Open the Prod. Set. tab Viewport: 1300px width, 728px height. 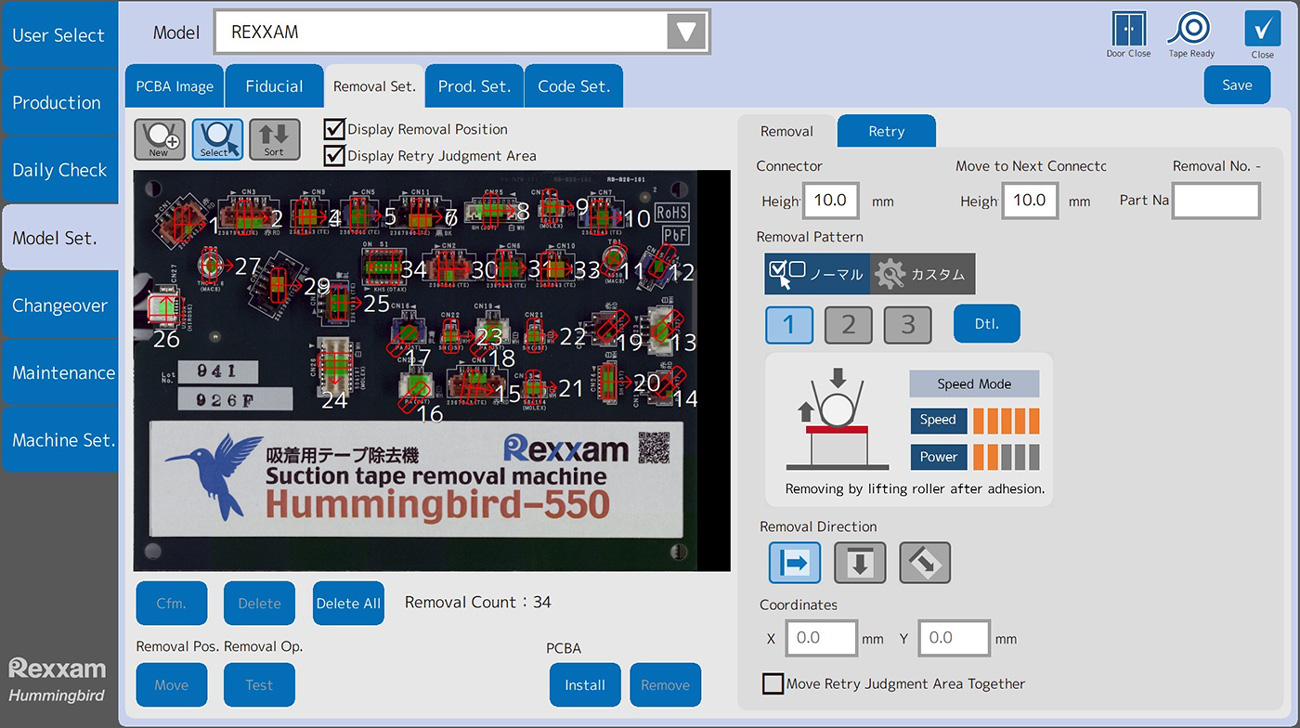tap(474, 86)
